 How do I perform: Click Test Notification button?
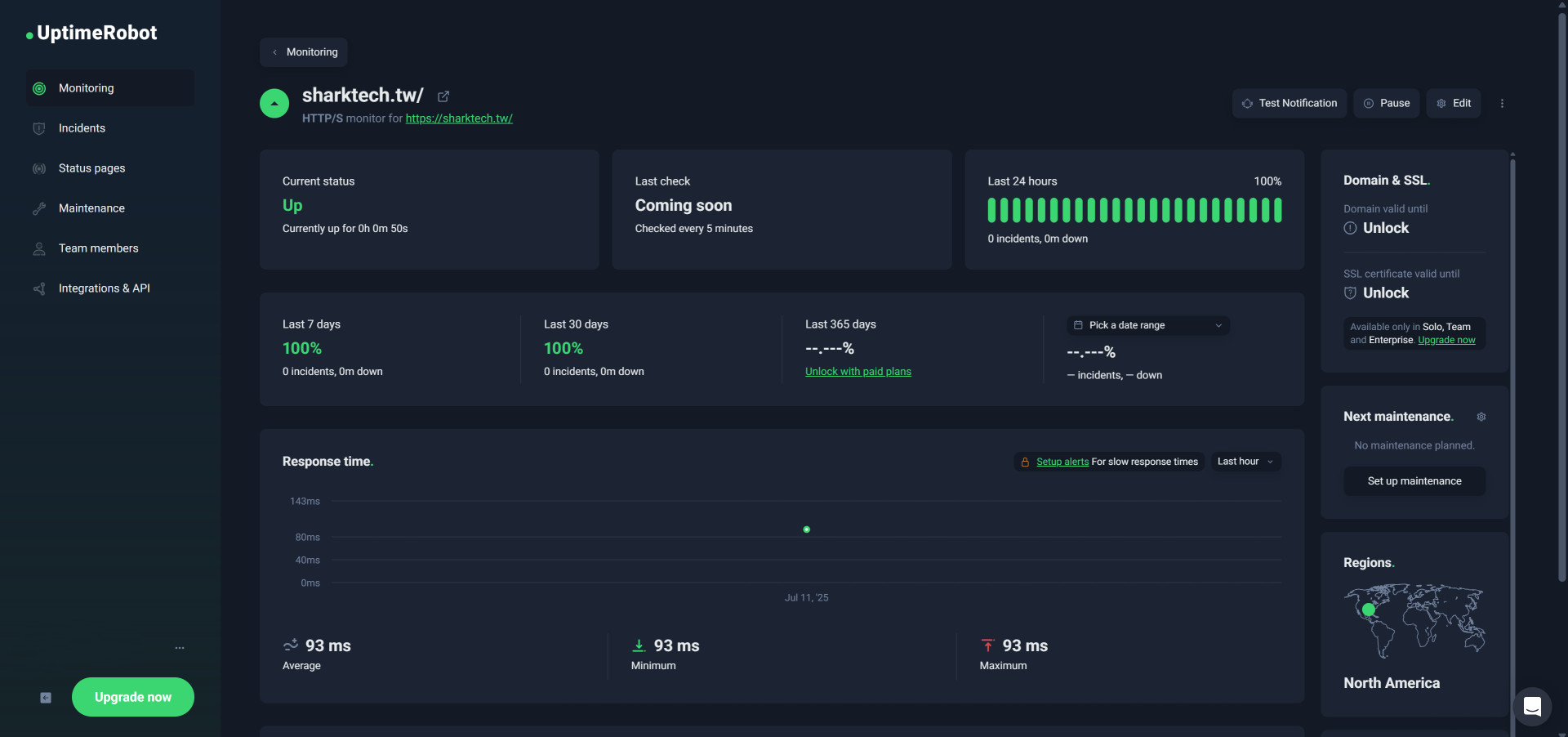[1290, 104]
